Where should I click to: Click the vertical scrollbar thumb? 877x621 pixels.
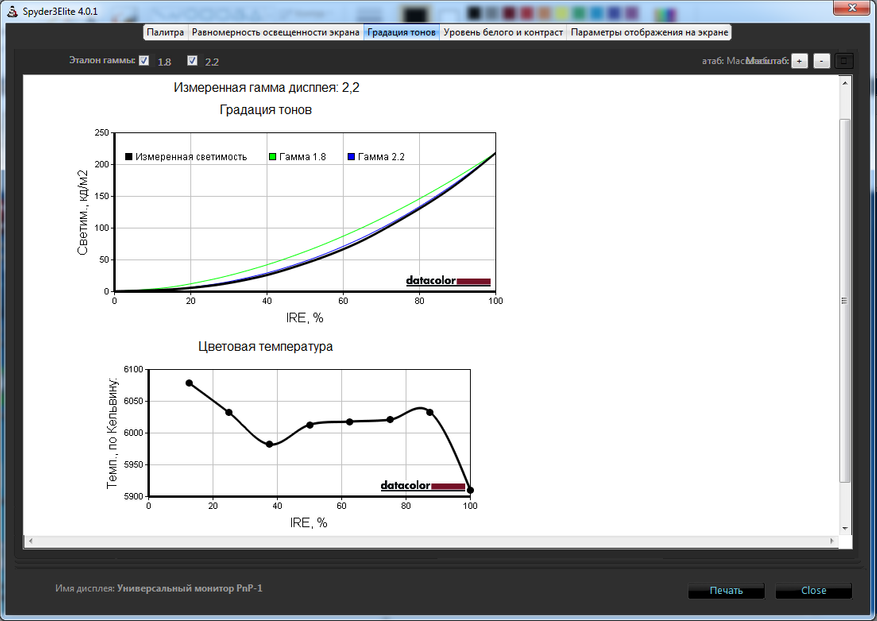pyautogui.click(x=845, y=300)
